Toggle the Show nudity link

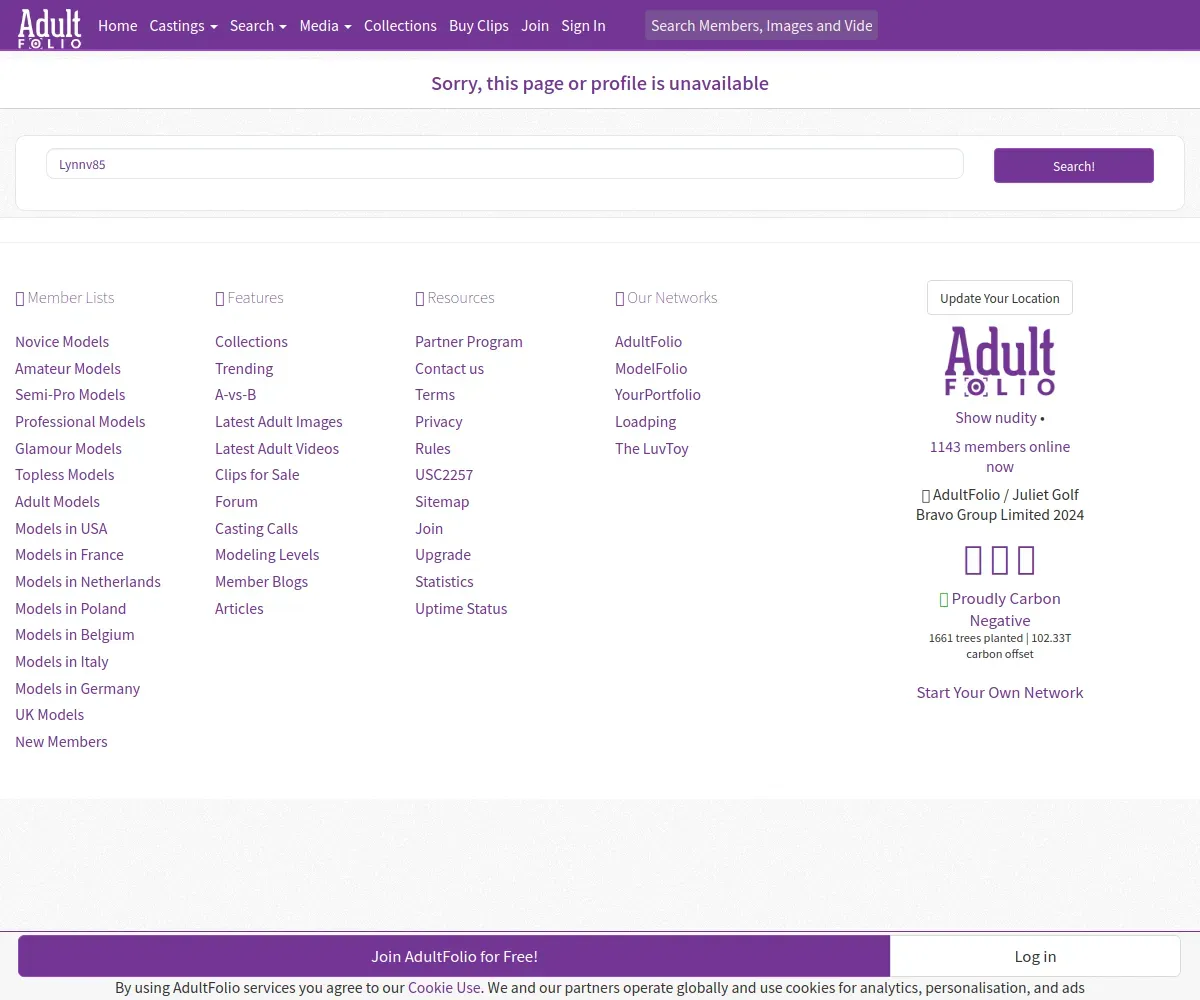tap(996, 418)
